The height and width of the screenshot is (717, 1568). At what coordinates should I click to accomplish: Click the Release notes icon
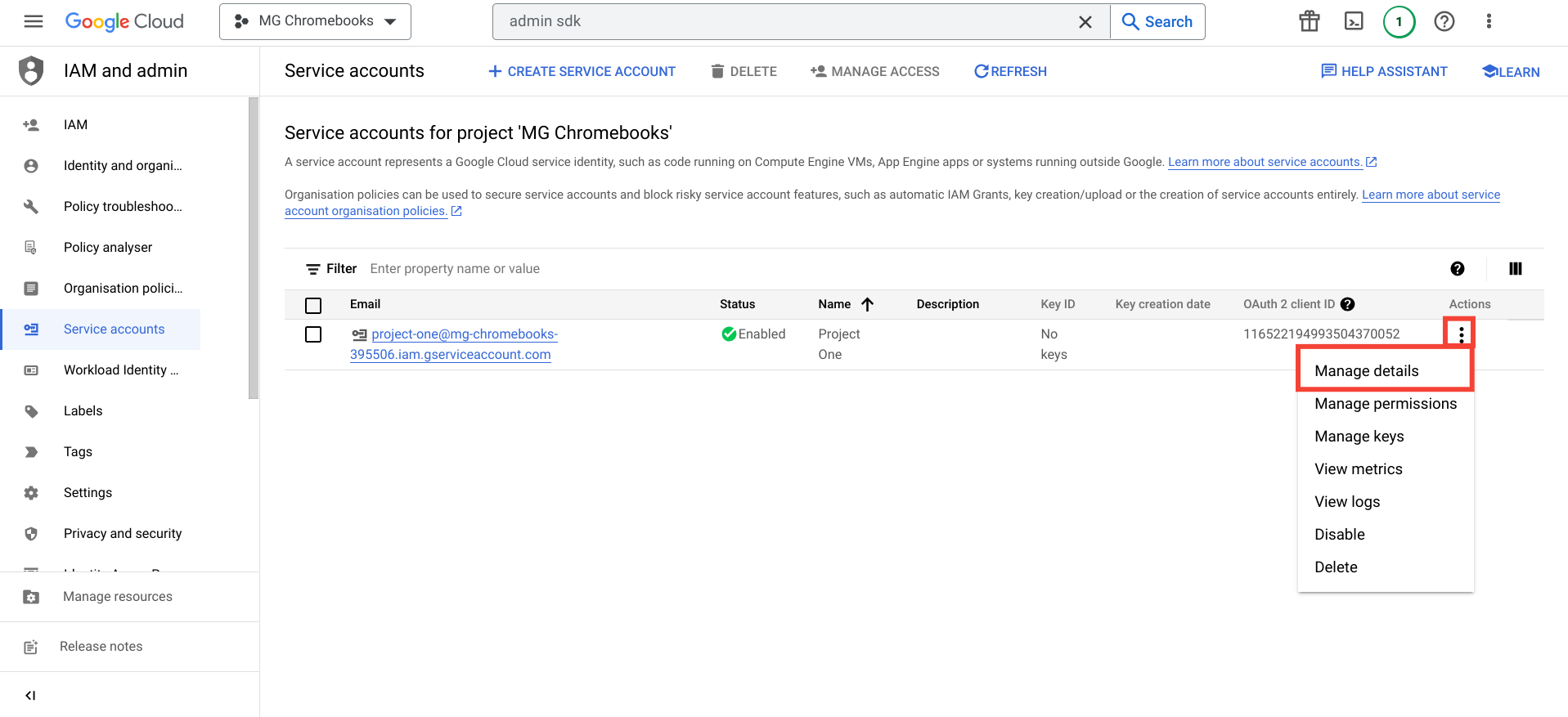31,647
